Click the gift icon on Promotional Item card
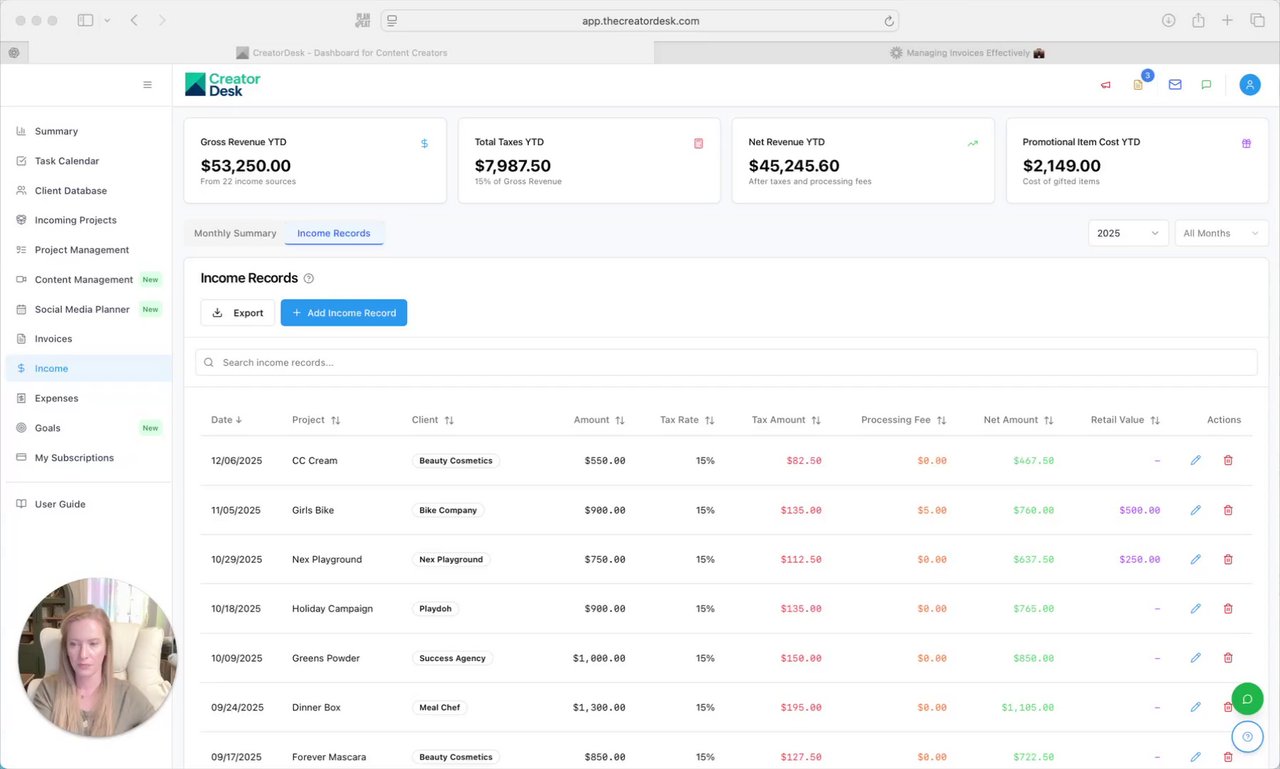Screen dimensions: 1280x769 pos(1246,144)
